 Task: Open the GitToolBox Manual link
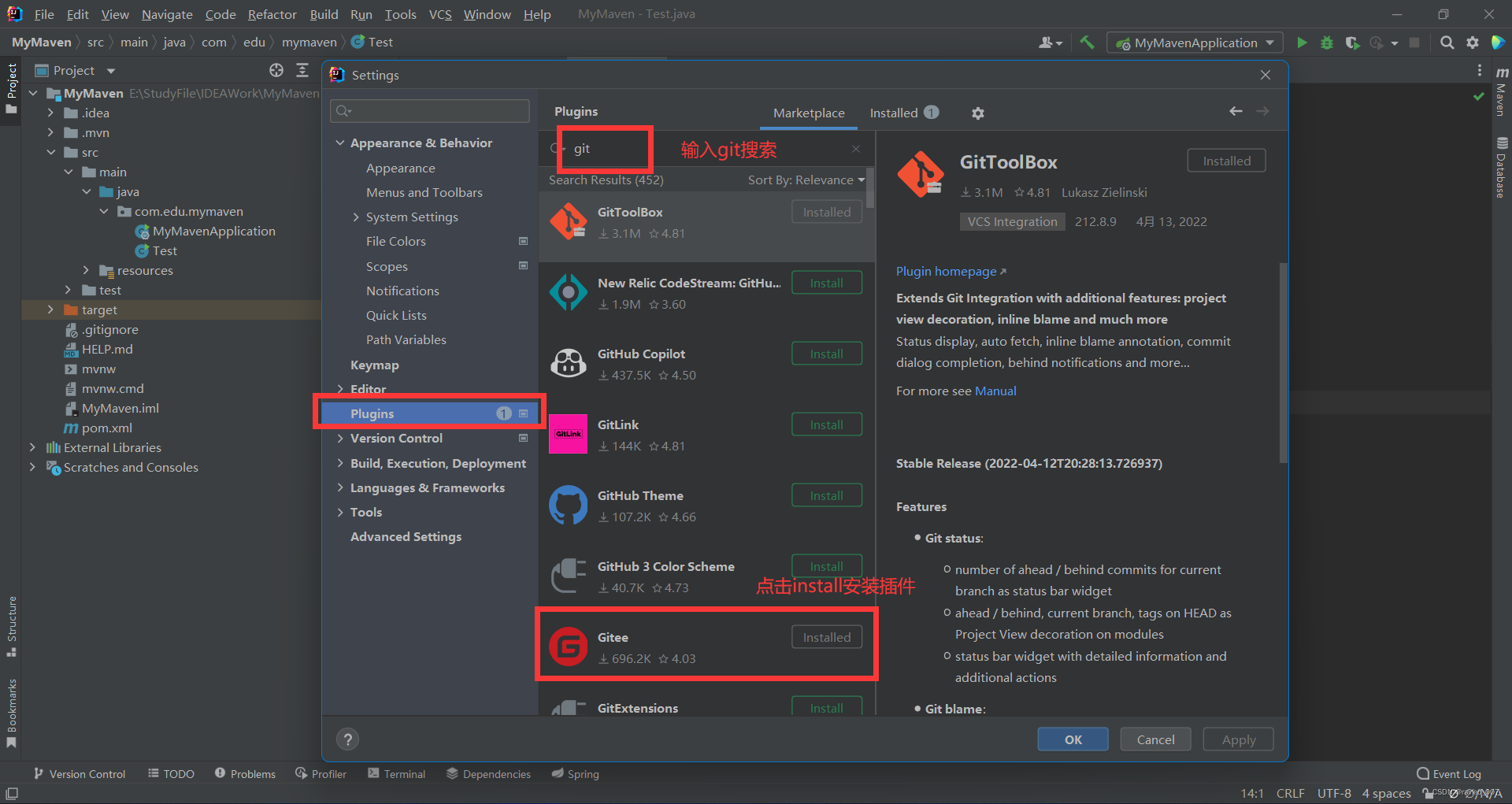coord(995,391)
